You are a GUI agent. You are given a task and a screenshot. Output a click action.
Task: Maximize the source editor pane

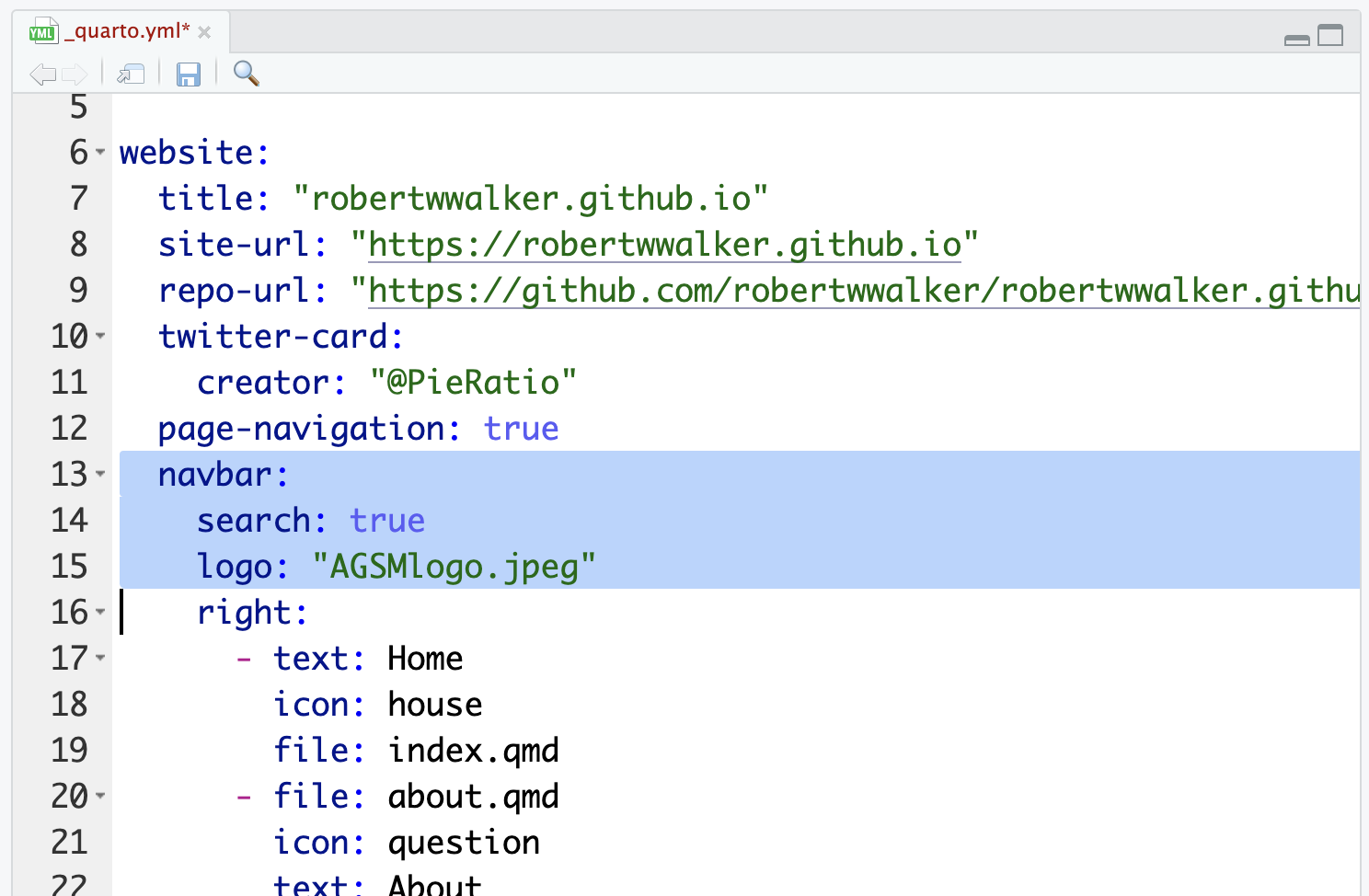1330,36
